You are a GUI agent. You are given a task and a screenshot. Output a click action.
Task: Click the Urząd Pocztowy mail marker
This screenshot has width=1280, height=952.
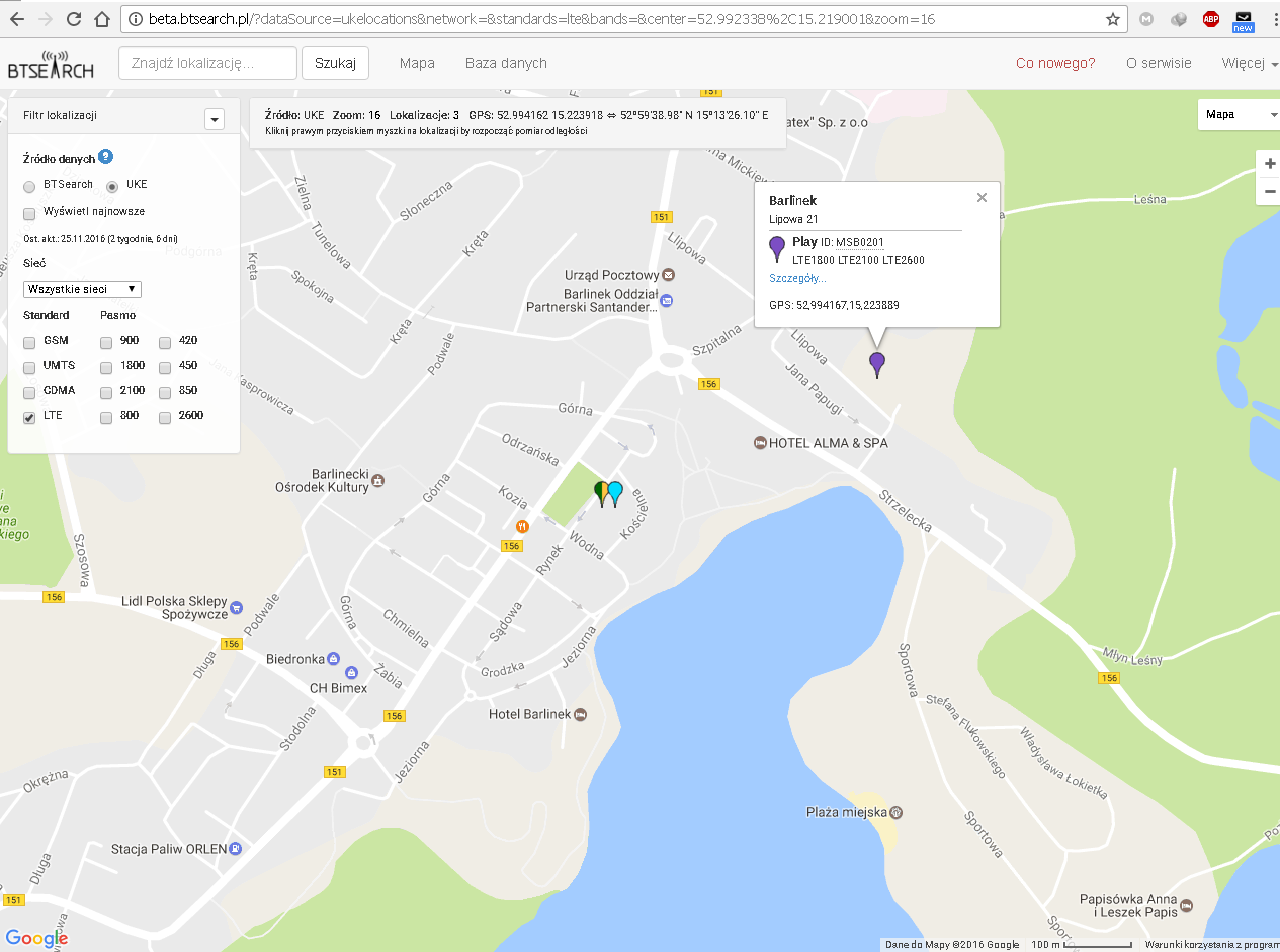point(668,275)
